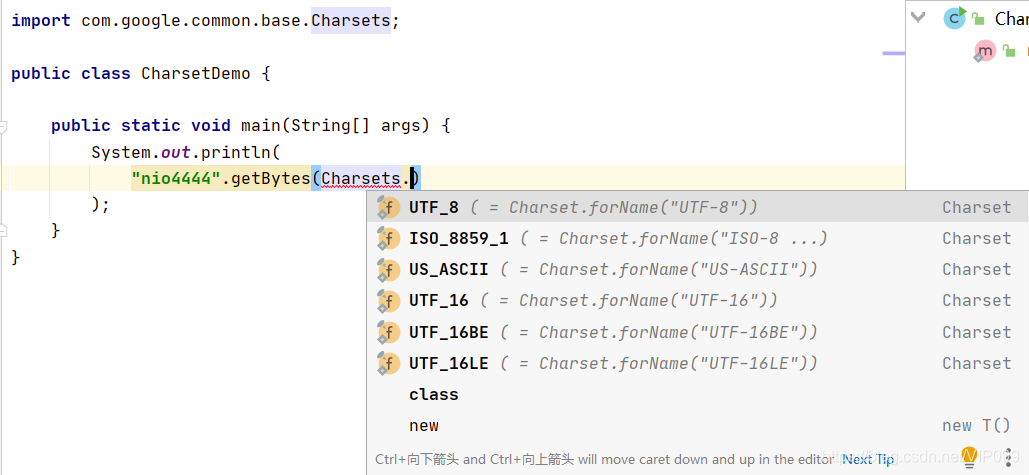Fold the main method via gutter marker
This screenshot has height=475, width=1029.
click(x=3, y=125)
